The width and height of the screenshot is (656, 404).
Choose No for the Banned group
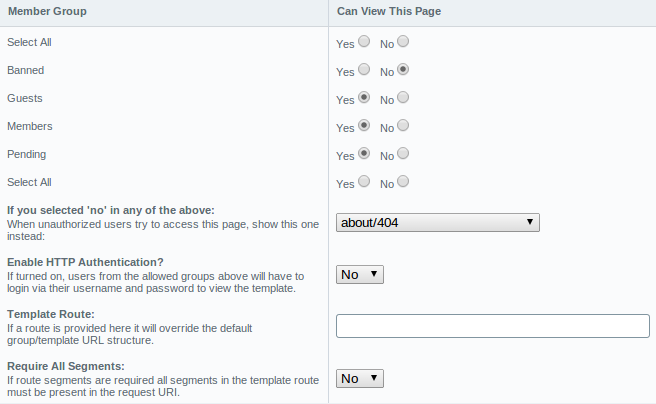pos(403,70)
